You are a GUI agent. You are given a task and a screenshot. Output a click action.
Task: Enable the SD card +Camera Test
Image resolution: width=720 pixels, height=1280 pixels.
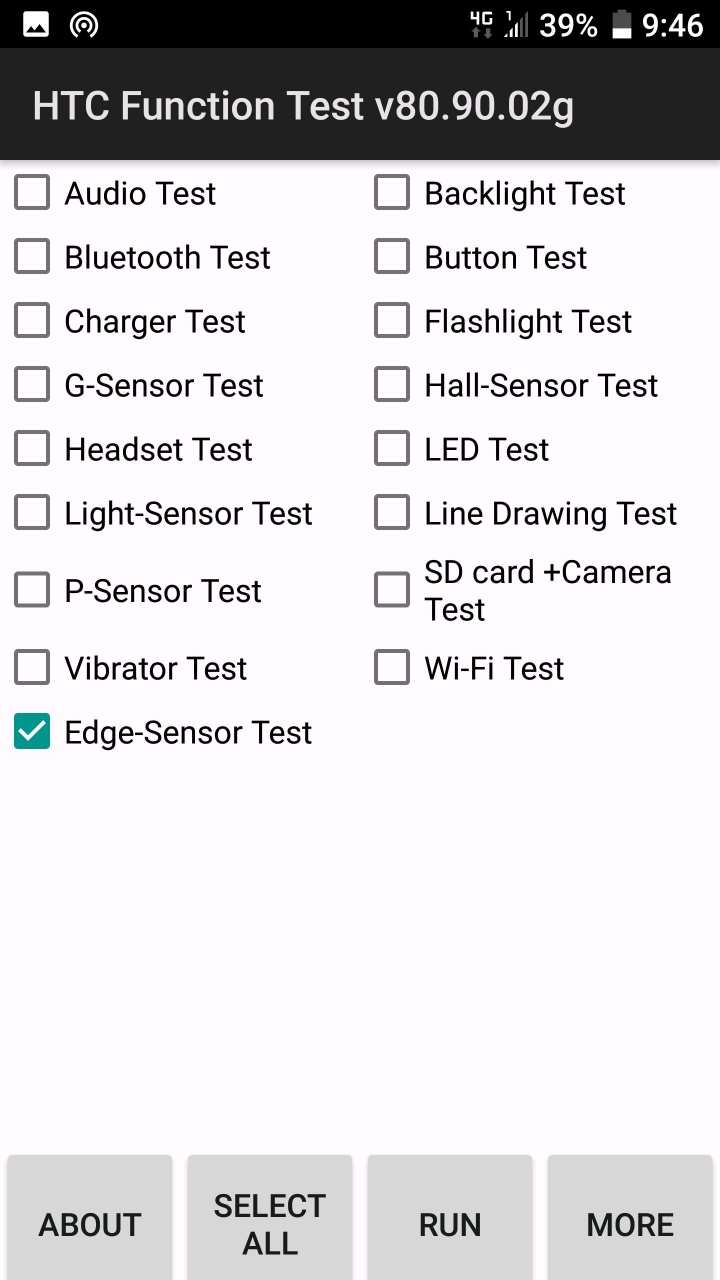(392, 590)
